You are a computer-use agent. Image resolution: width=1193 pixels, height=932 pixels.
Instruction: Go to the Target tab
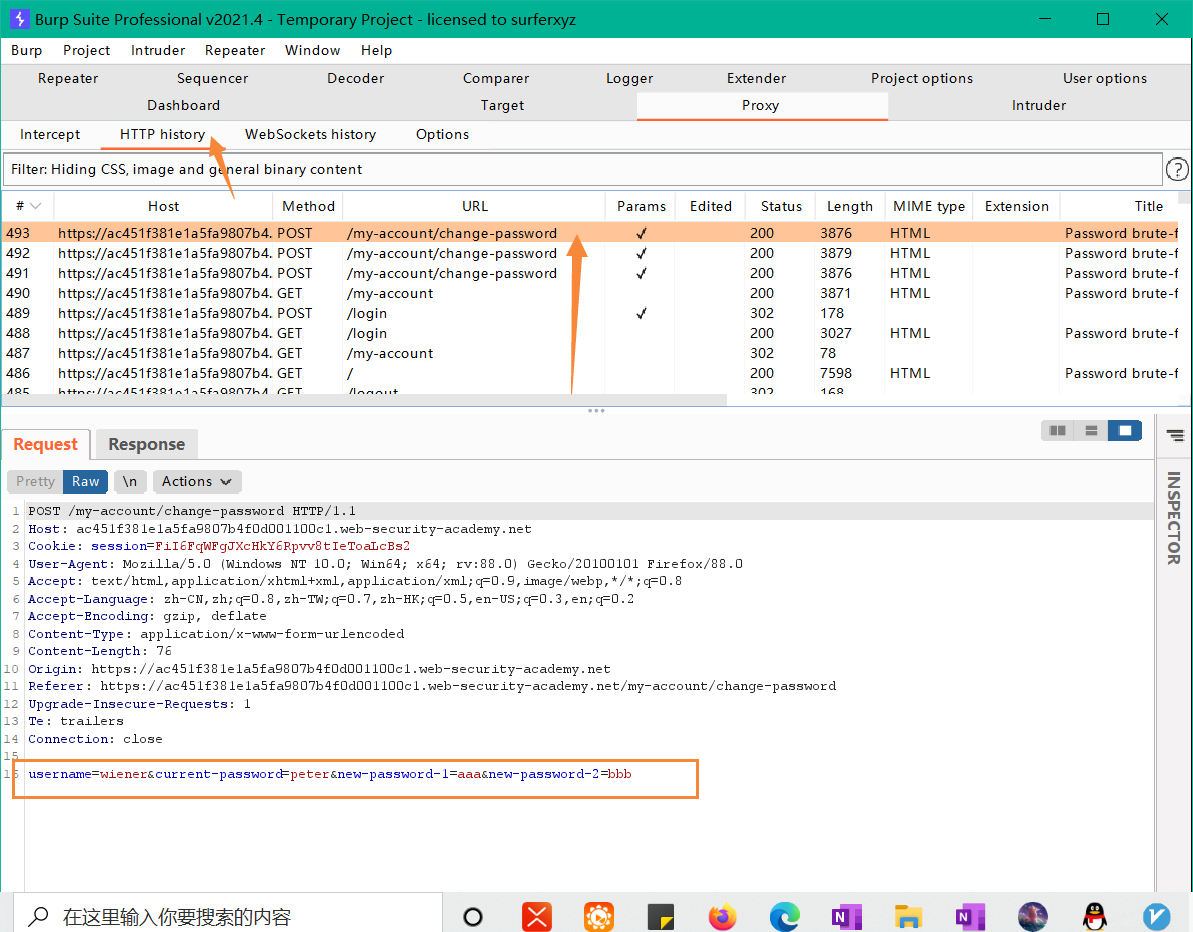502,105
